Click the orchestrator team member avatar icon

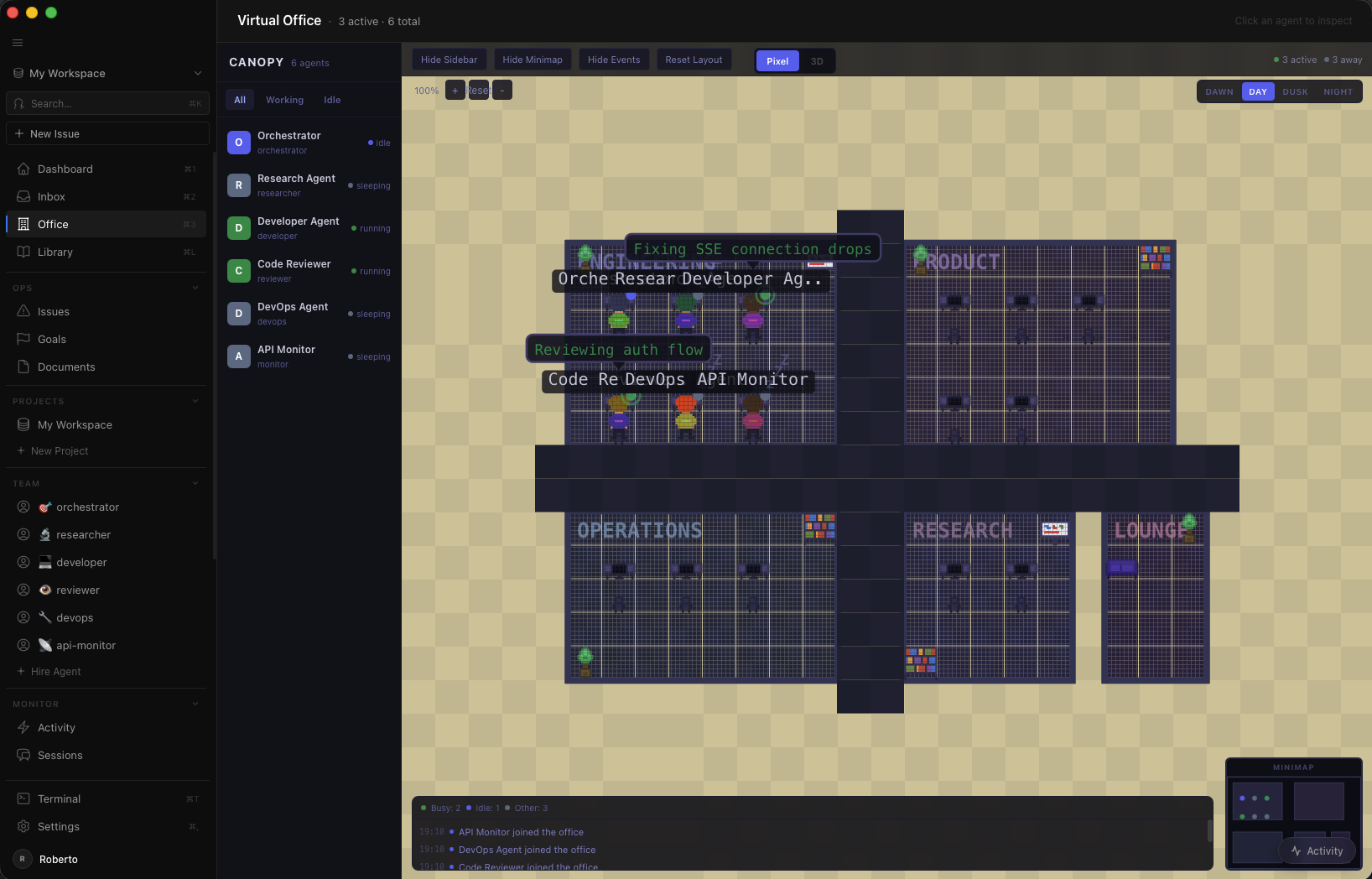coord(23,507)
